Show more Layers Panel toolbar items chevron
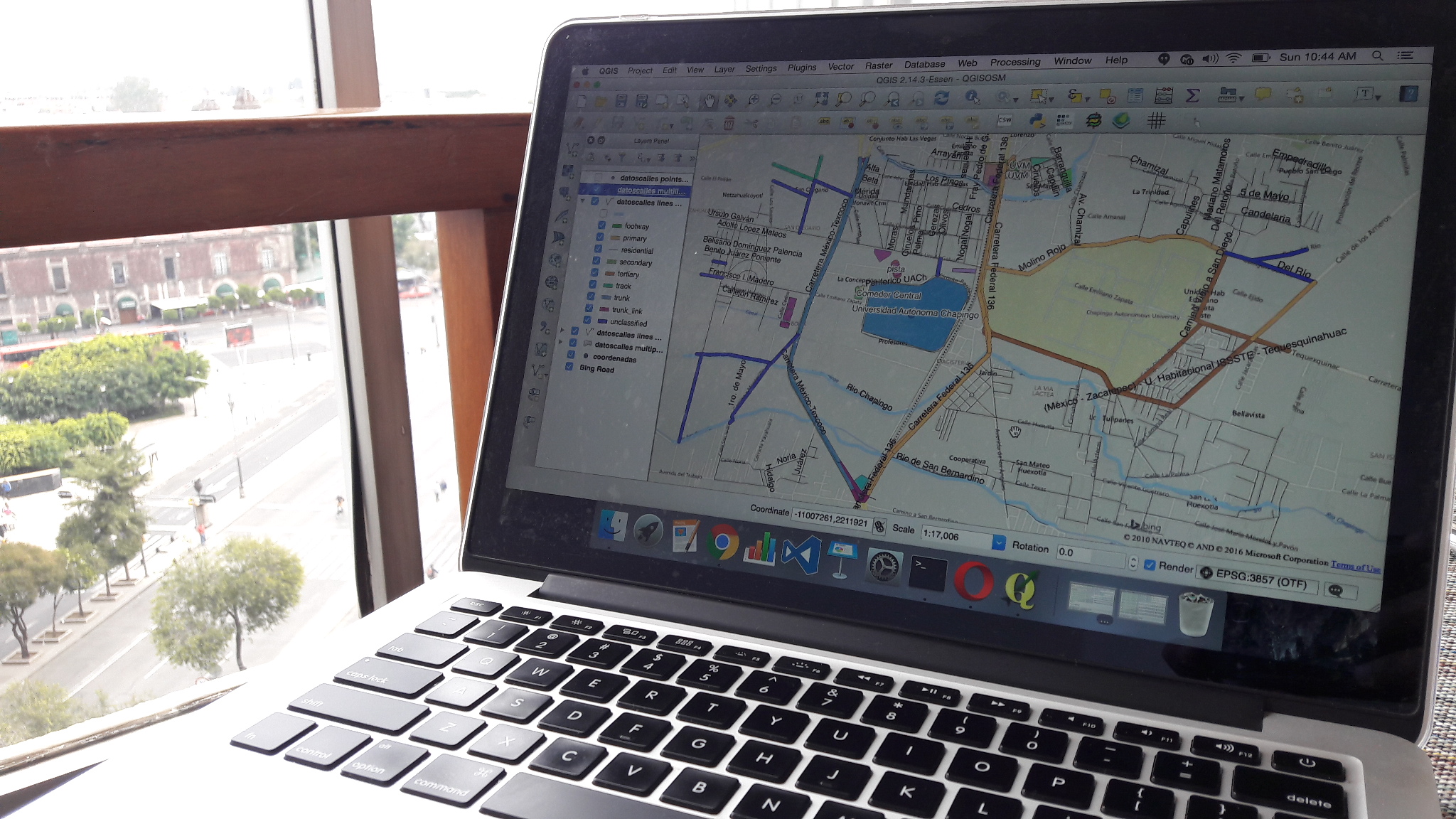The image size is (1456, 819). 692,157
